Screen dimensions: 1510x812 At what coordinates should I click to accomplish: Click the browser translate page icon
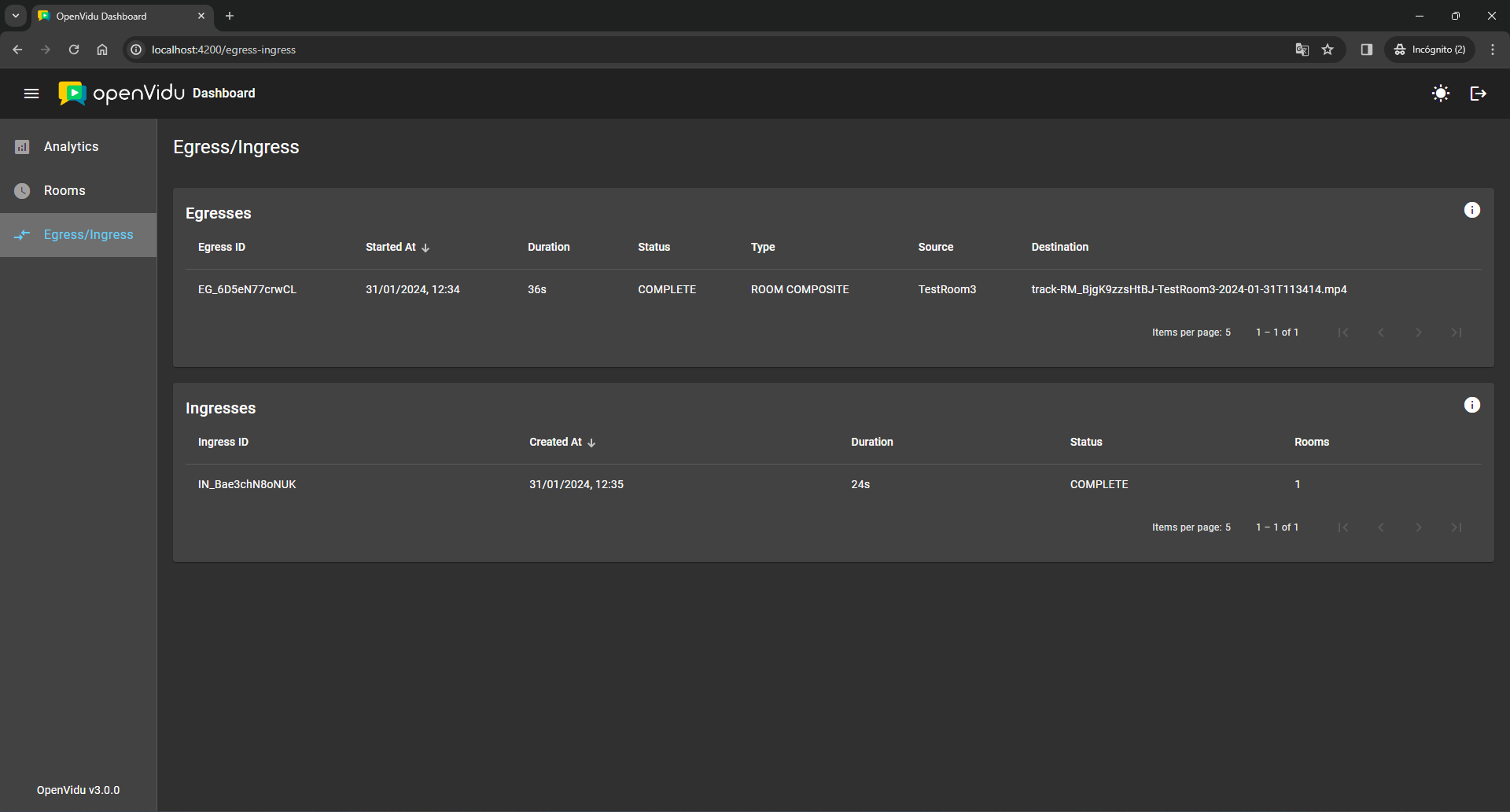click(x=1302, y=50)
